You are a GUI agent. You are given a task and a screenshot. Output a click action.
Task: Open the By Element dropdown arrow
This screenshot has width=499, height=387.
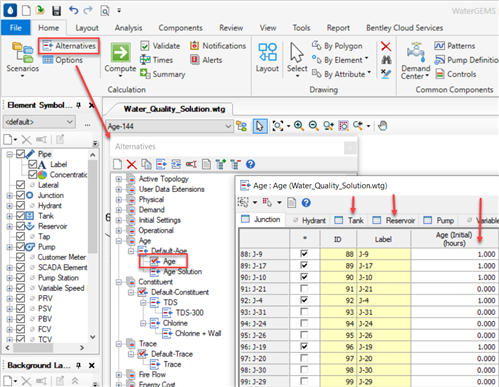pos(367,59)
